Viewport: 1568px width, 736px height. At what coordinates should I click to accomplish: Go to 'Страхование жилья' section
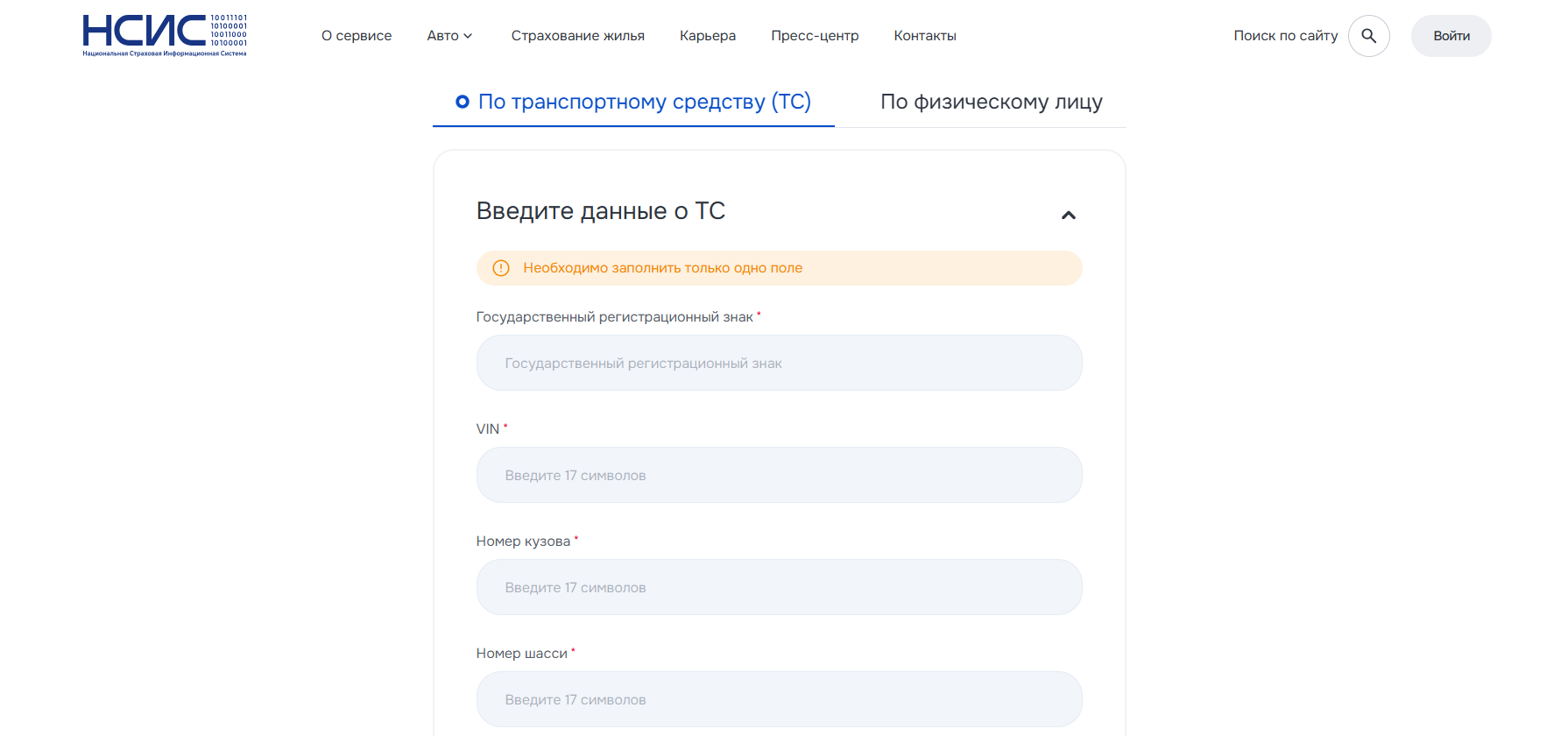tap(578, 36)
